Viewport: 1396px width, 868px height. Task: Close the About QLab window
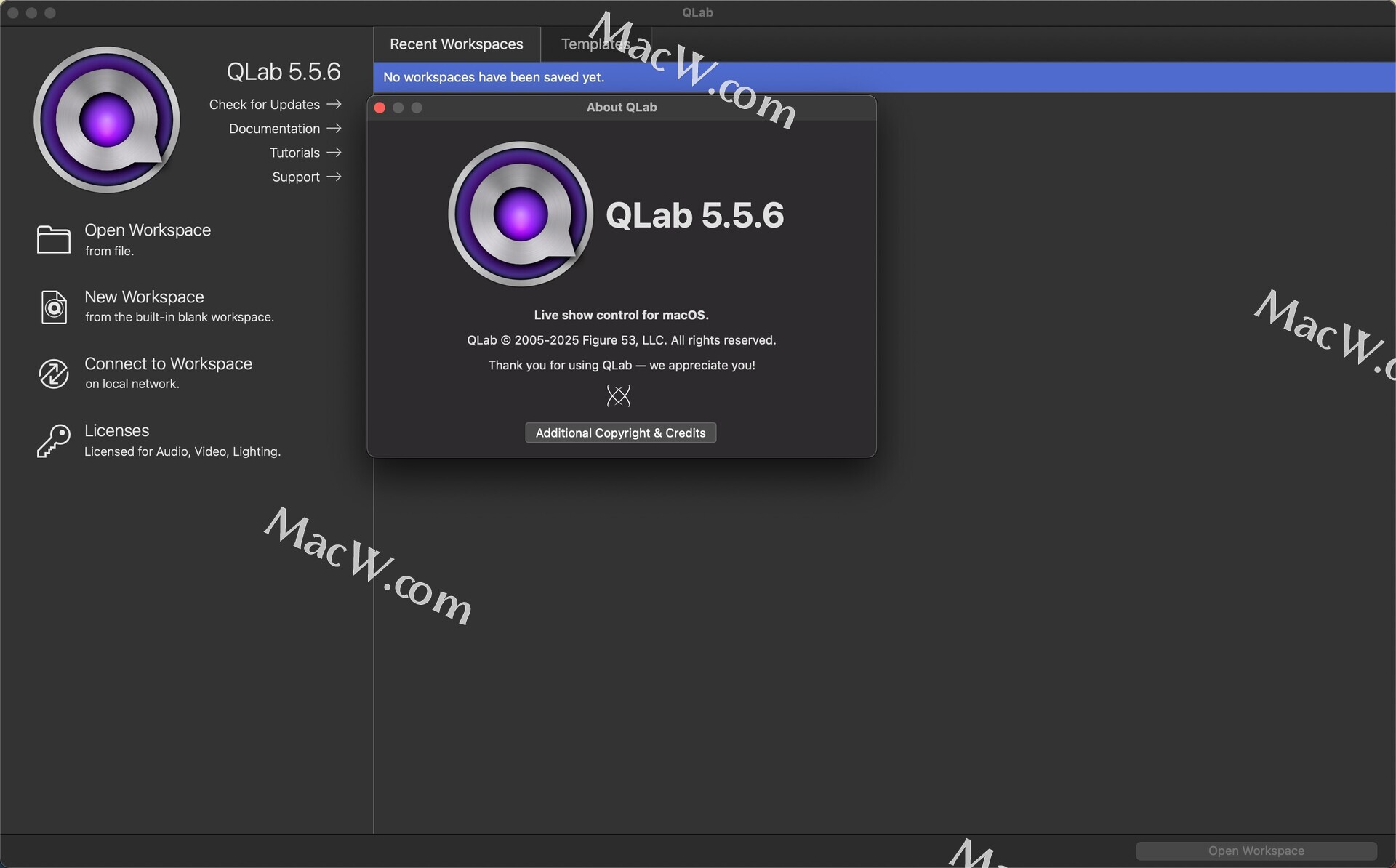point(380,108)
